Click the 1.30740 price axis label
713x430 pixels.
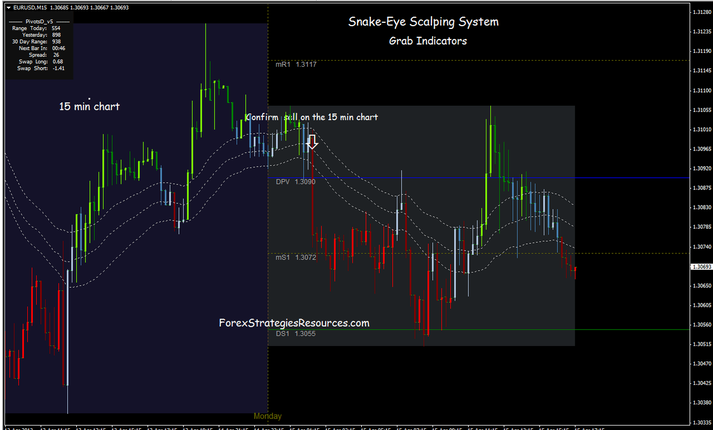click(702, 247)
